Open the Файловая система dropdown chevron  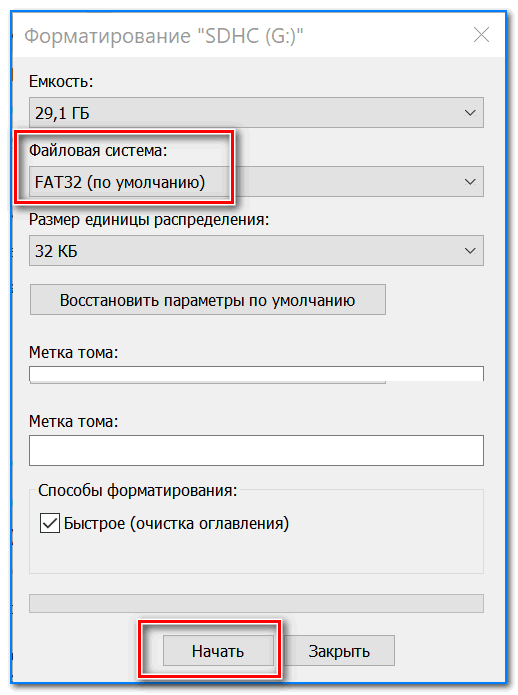(x=470, y=182)
